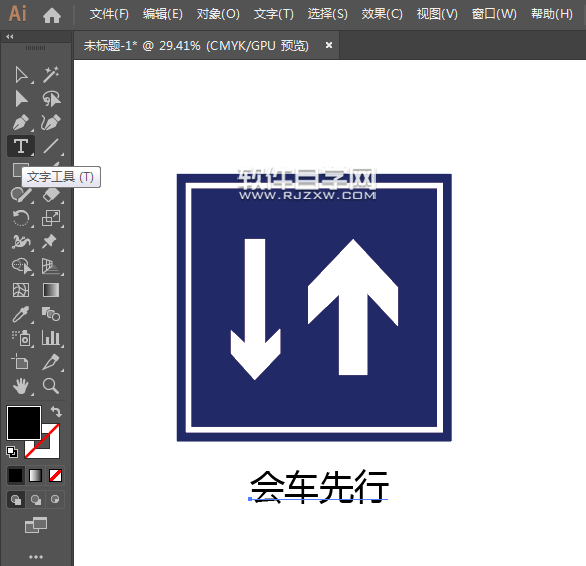The image size is (586, 566).
Task: Close the 未标题-1 document tab
Action: coord(329,45)
